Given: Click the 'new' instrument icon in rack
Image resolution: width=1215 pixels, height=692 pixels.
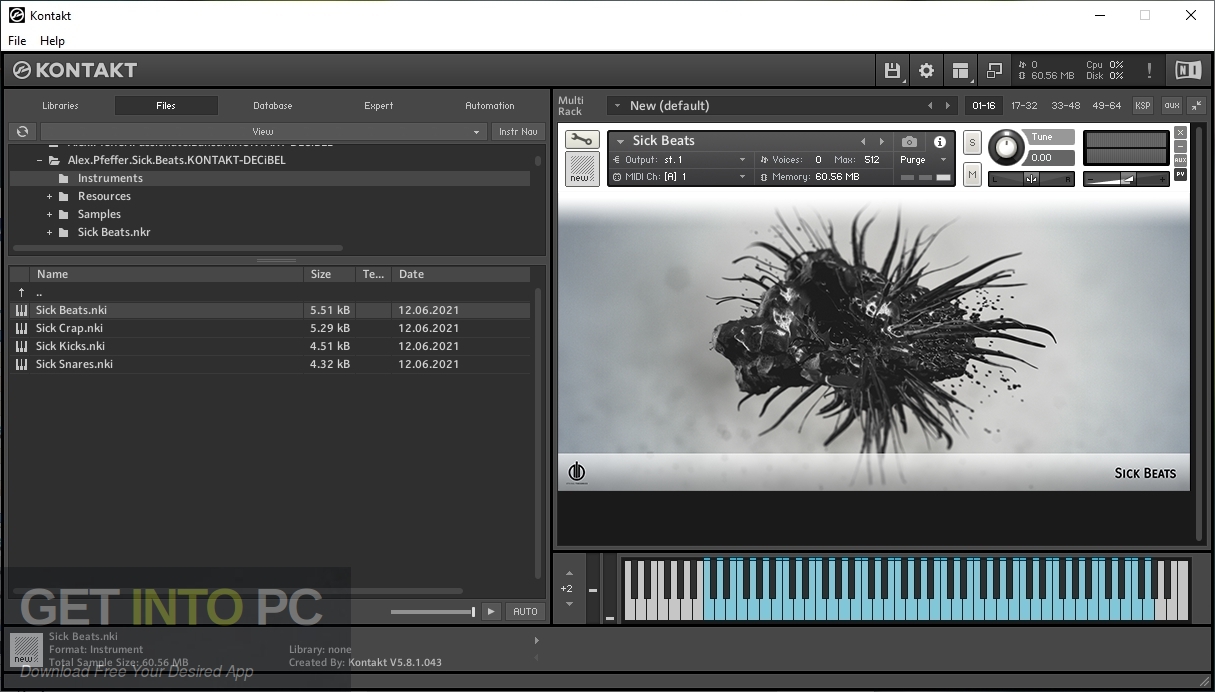Looking at the screenshot, I should [x=582, y=168].
